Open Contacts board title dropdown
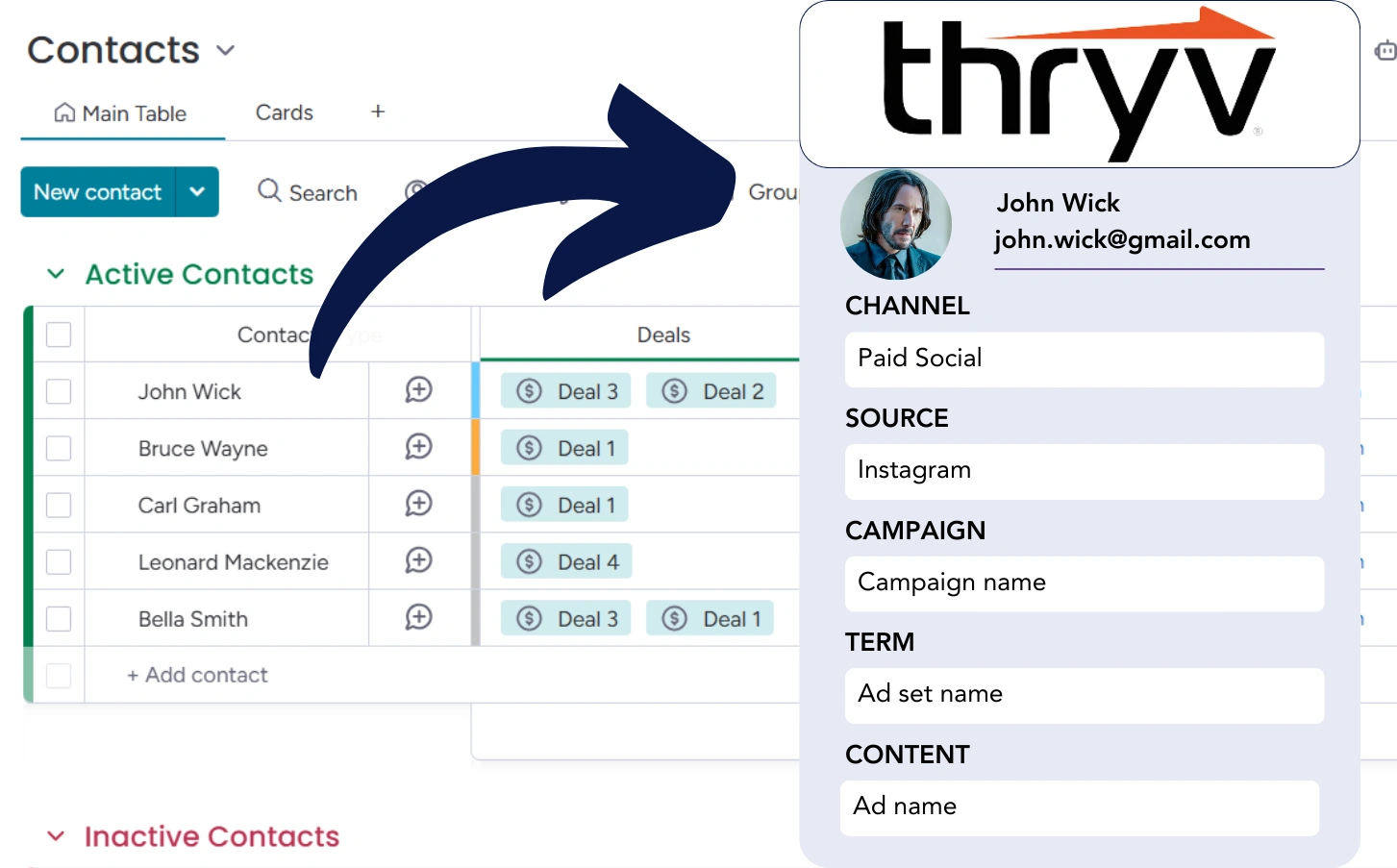This screenshot has height=868, width=1397. [226, 50]
